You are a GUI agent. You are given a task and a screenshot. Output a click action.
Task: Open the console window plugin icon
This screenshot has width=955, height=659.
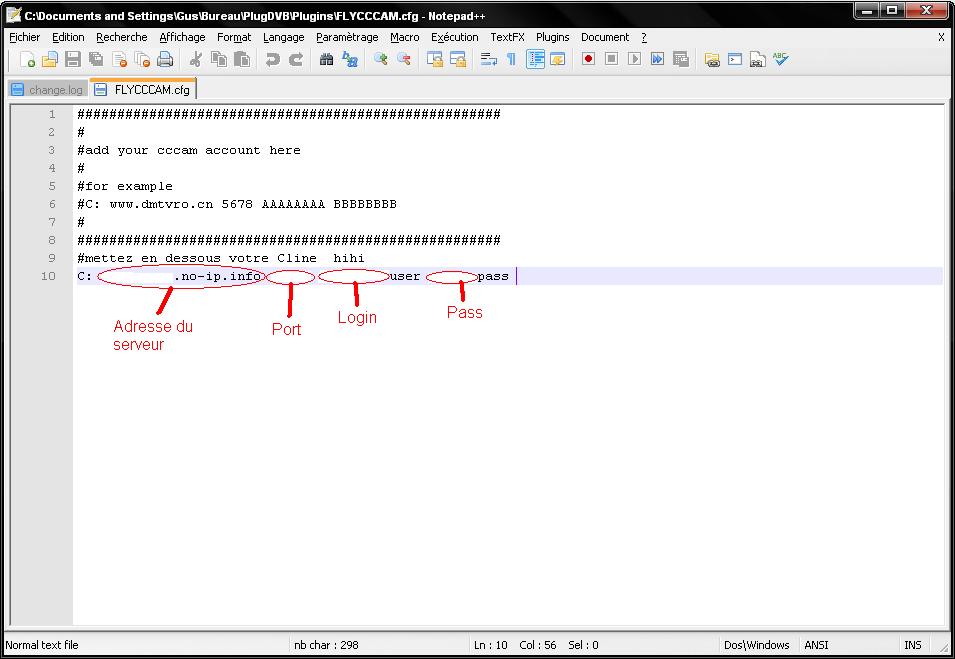[735, 59]
